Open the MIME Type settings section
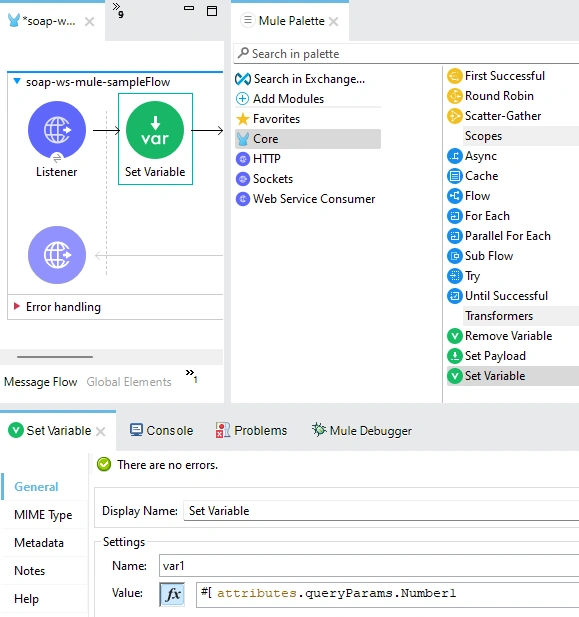Image resolution: width=579 pixels, height=617 pixels. tap(43, 515)
